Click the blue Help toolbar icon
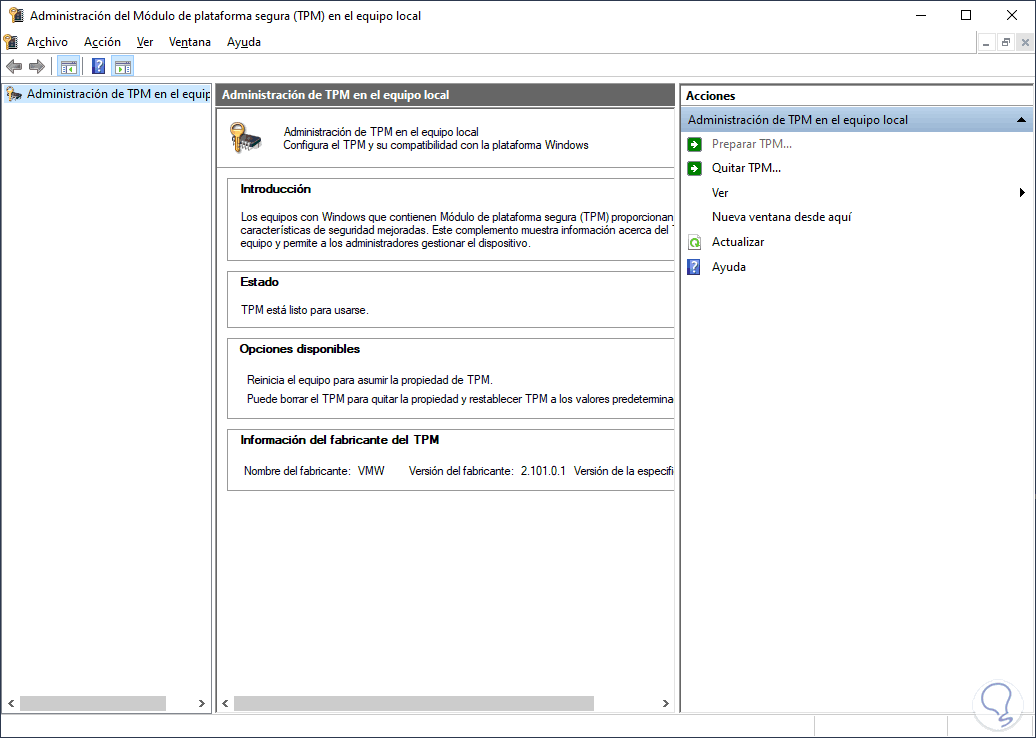The width and height of the screenshot is (1036, 738). pos(98,66)
